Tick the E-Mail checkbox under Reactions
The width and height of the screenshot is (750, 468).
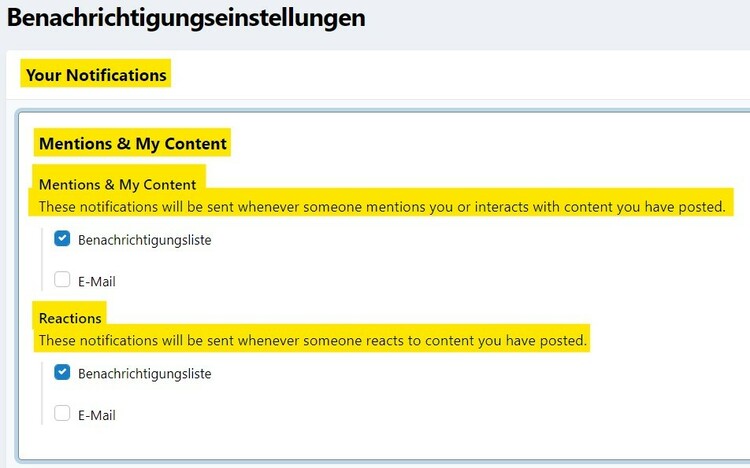pyautogui.click(x=62, y=414)
